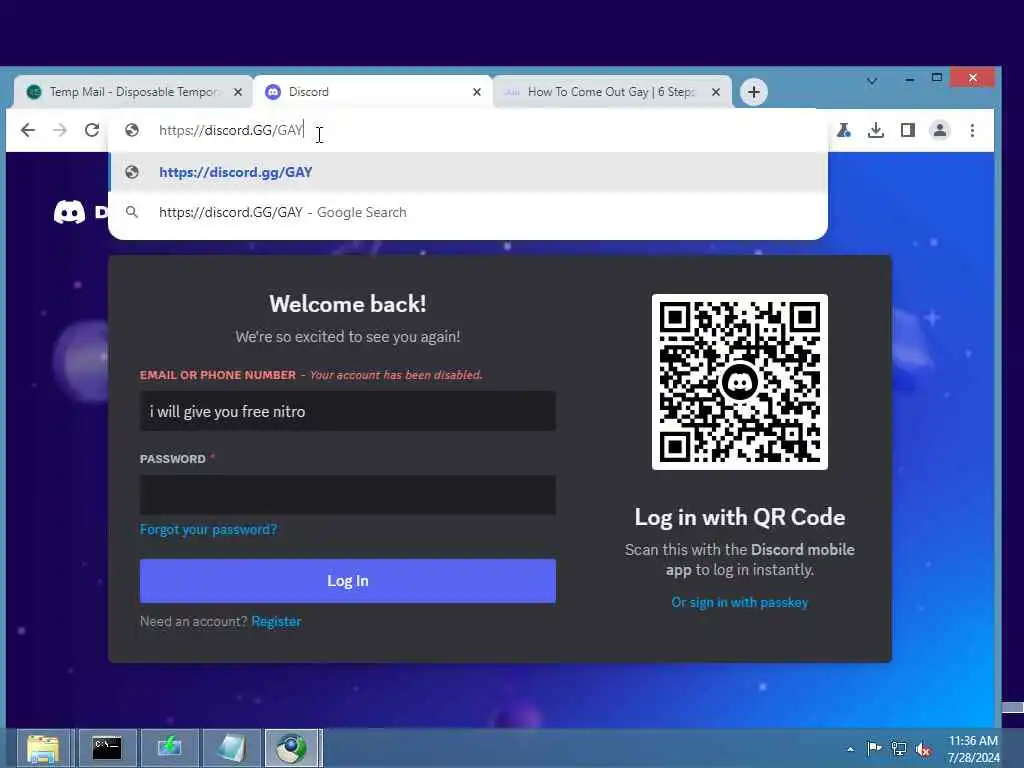Image resolution: width=1024 pixels, height=768 pixels.
Task: Click the Discord login QR code
Action: 739,382
